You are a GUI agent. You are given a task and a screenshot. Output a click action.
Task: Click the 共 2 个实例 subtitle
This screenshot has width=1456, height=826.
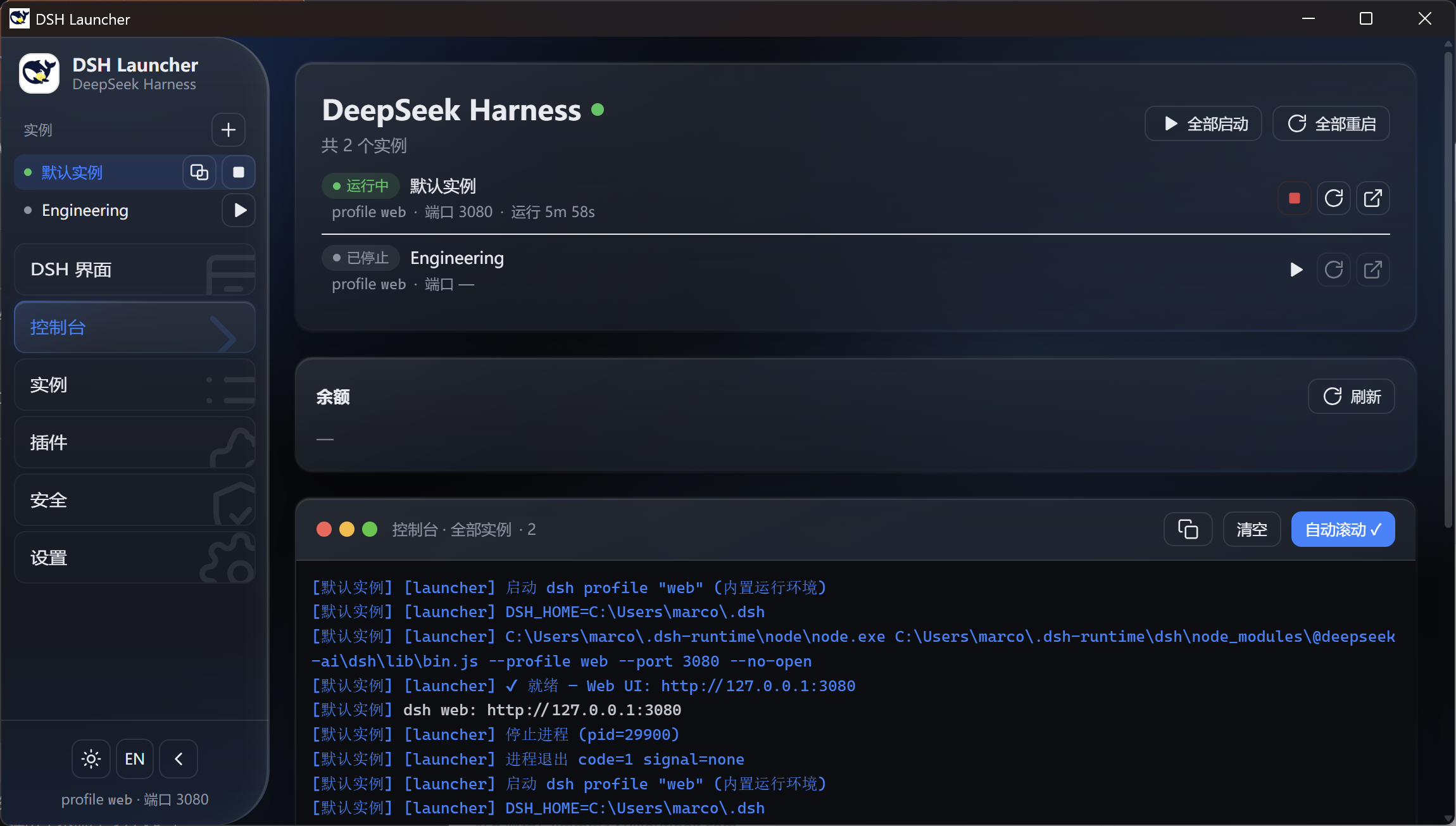[364, 146]
